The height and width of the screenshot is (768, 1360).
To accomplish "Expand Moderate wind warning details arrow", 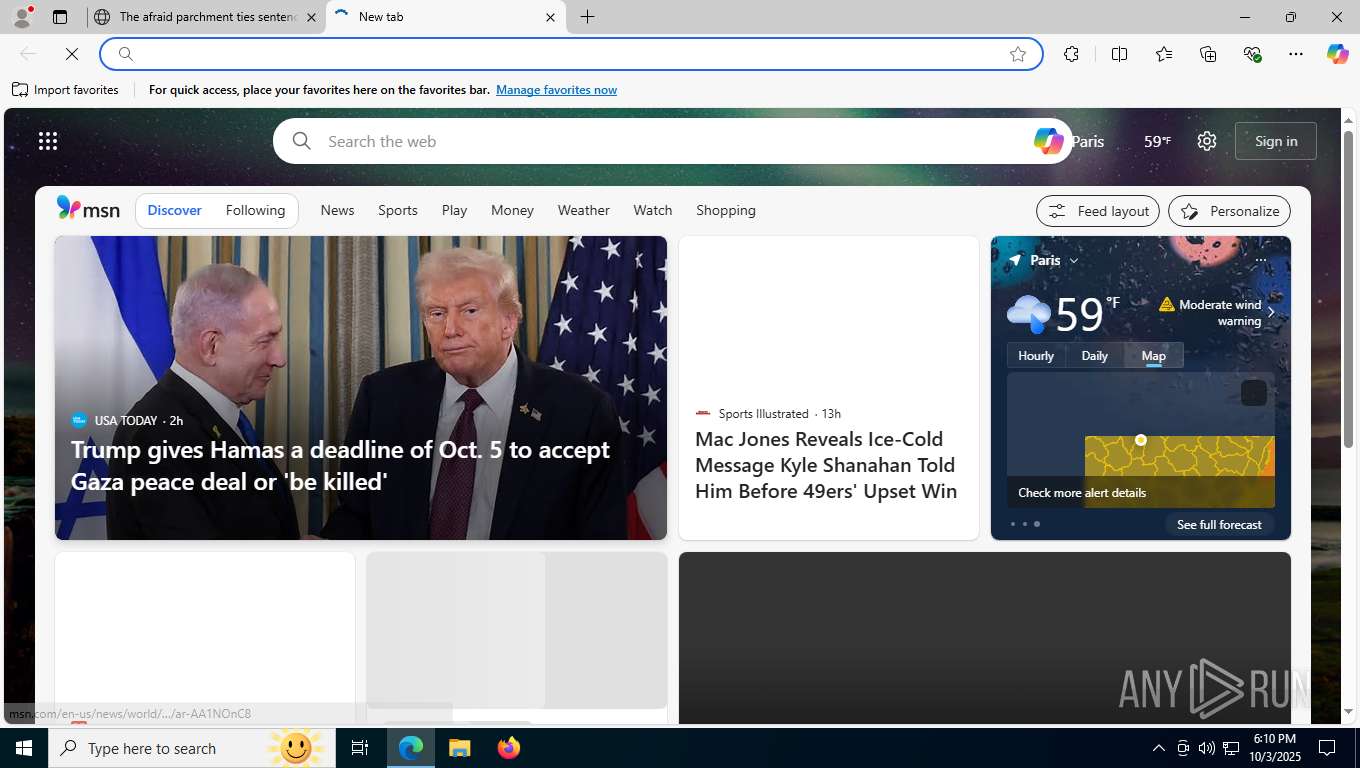I will click(1271, 313).
